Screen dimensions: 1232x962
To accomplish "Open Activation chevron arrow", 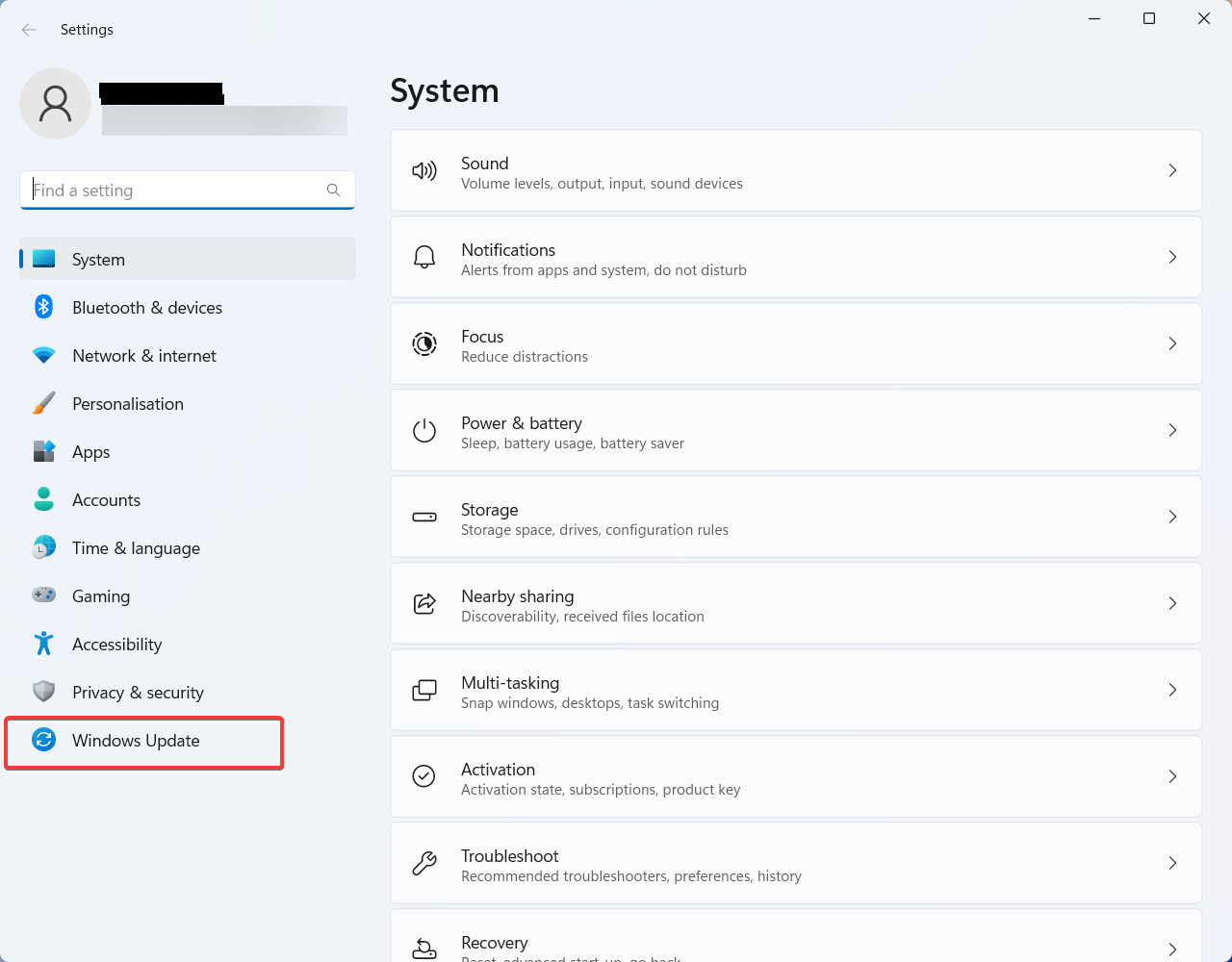I will pyautogui.click(x=1172, y=776).
